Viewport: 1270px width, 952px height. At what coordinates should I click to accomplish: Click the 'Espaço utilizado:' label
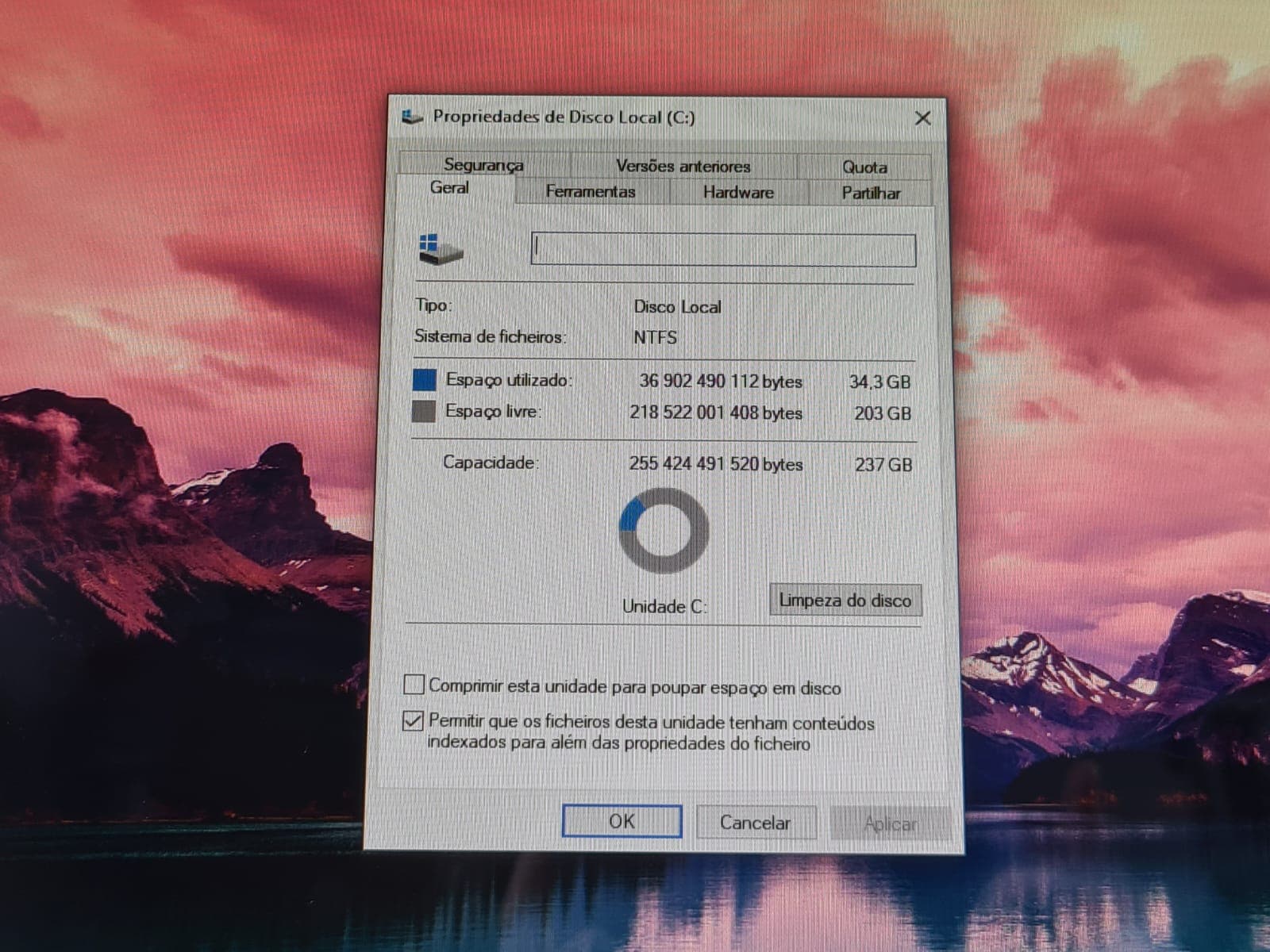tap(509, 380)
